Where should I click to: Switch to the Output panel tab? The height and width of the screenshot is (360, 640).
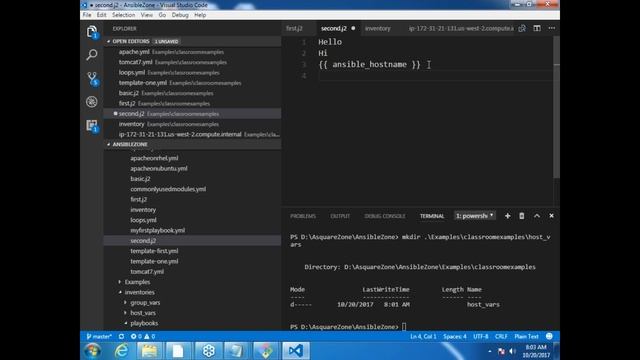coord(340,216)
